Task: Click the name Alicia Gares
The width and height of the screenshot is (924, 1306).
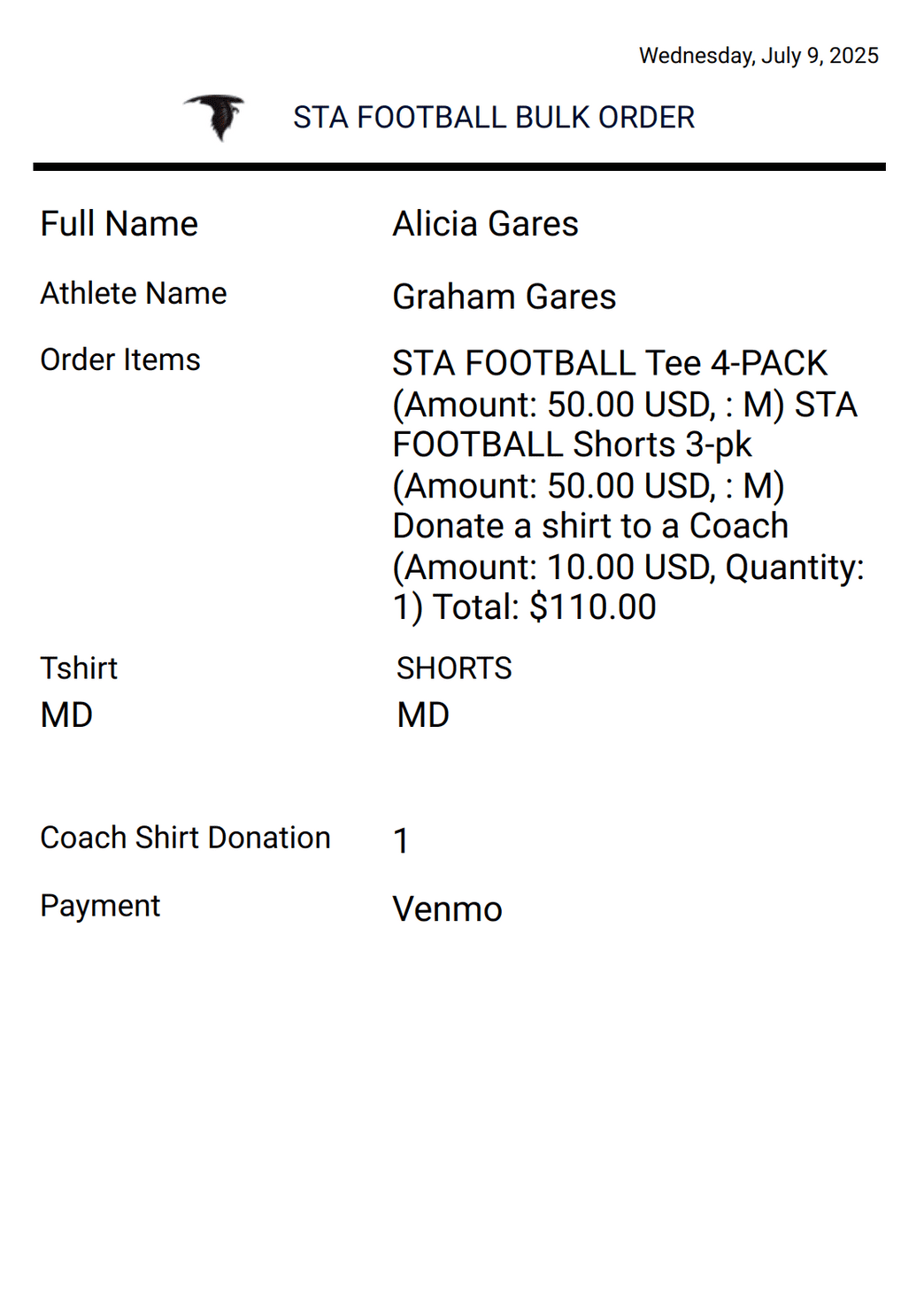Action: 485,224
